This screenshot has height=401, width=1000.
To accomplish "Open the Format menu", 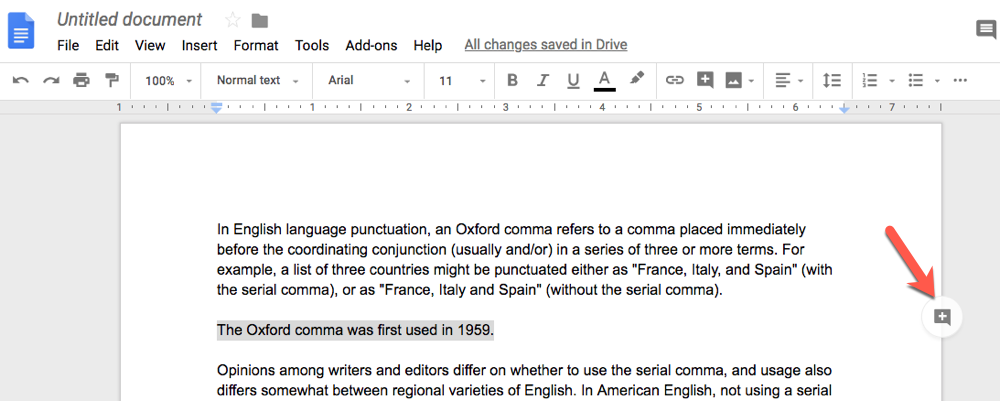I will pyautogui.click(x=256, y=45).
